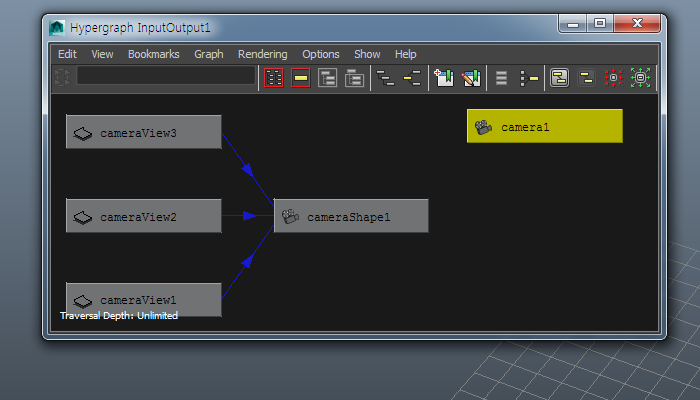Click the Frame Branch toolbar icon
This screenshot has height=400, width=700.
pos(354,78)
